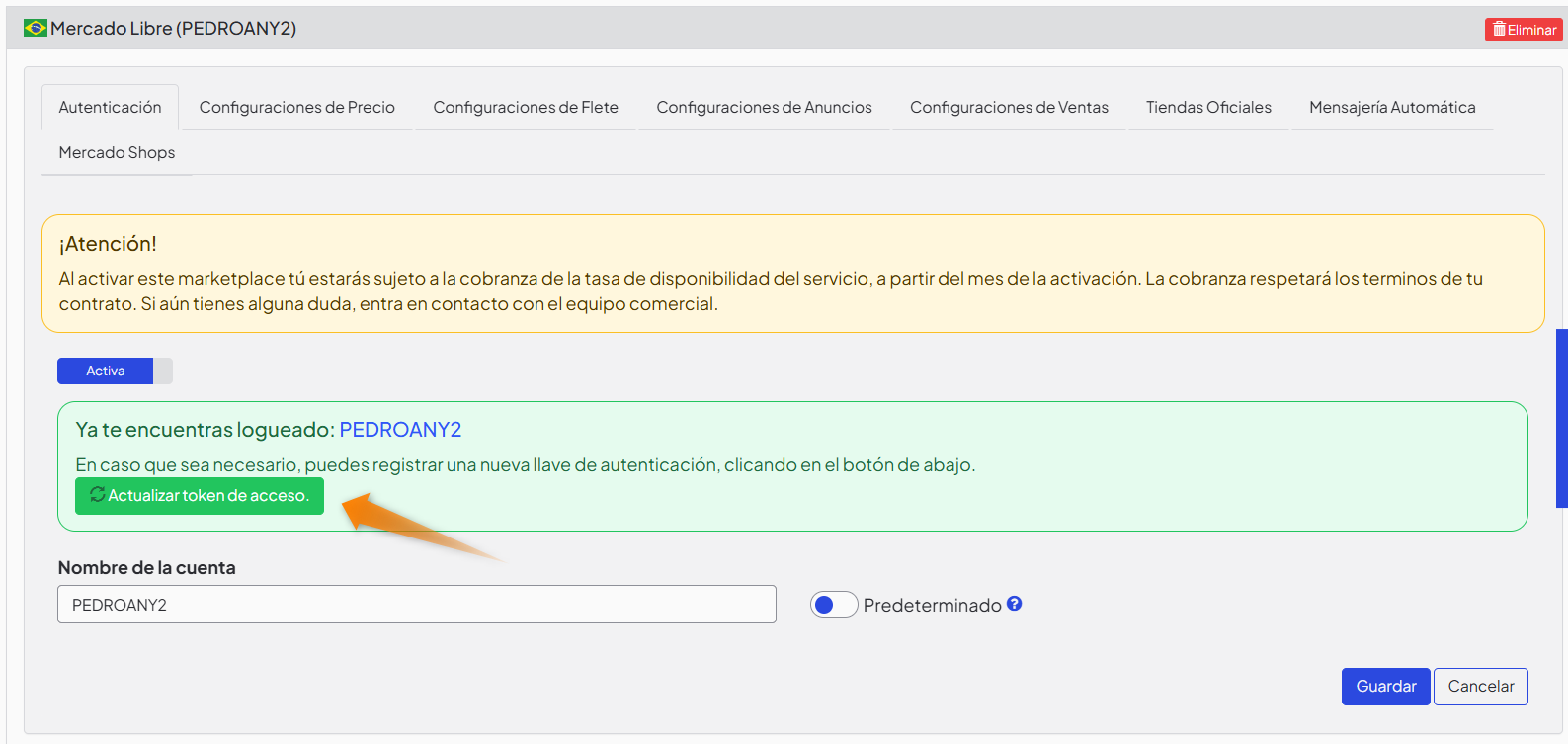
Task: Click the Mercado Libre (PEDROANY2) header title
Action: 173,28
